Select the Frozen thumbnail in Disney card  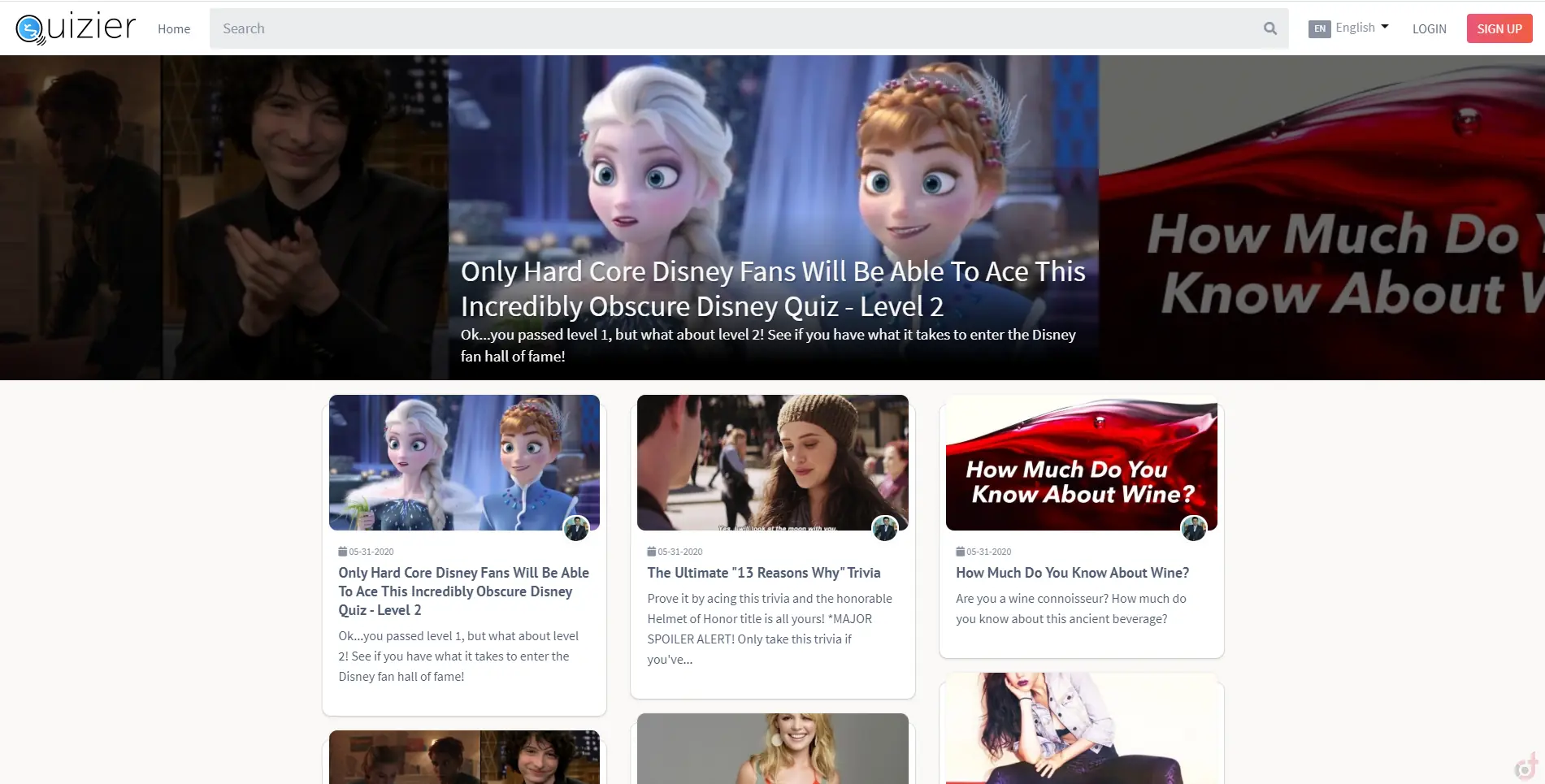click(464, 462)
